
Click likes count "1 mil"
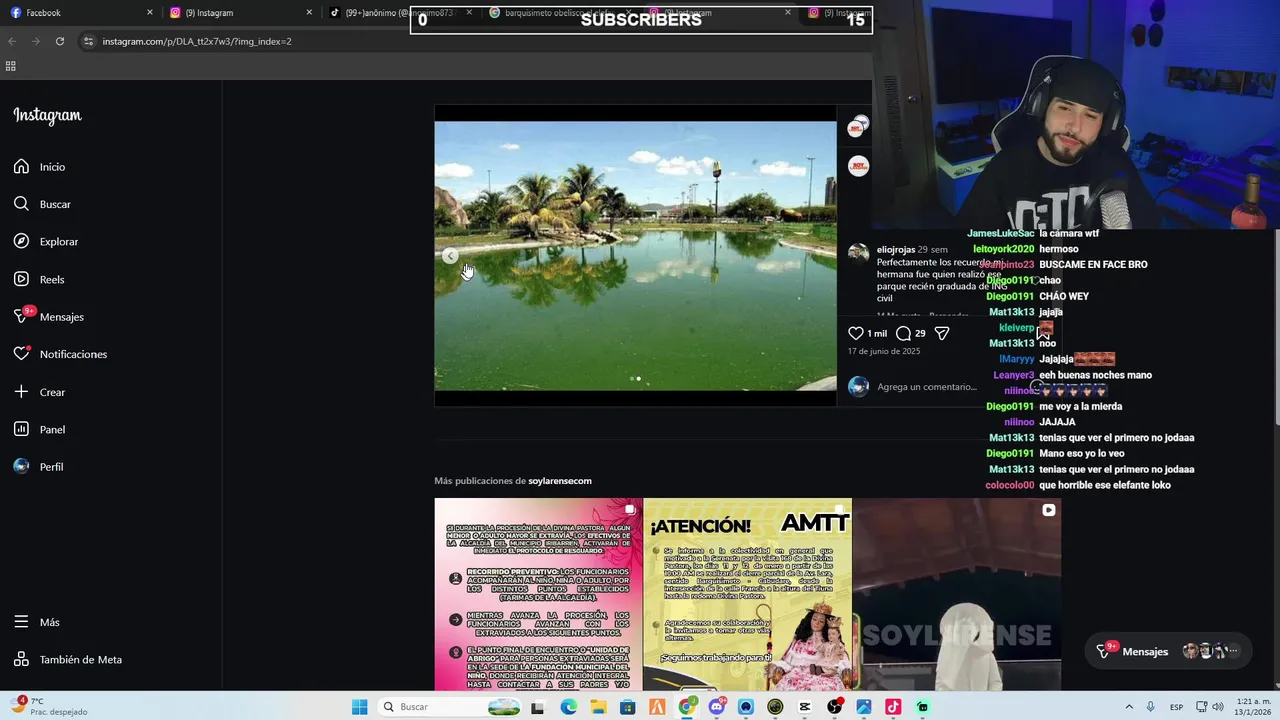tap(877, 333)
